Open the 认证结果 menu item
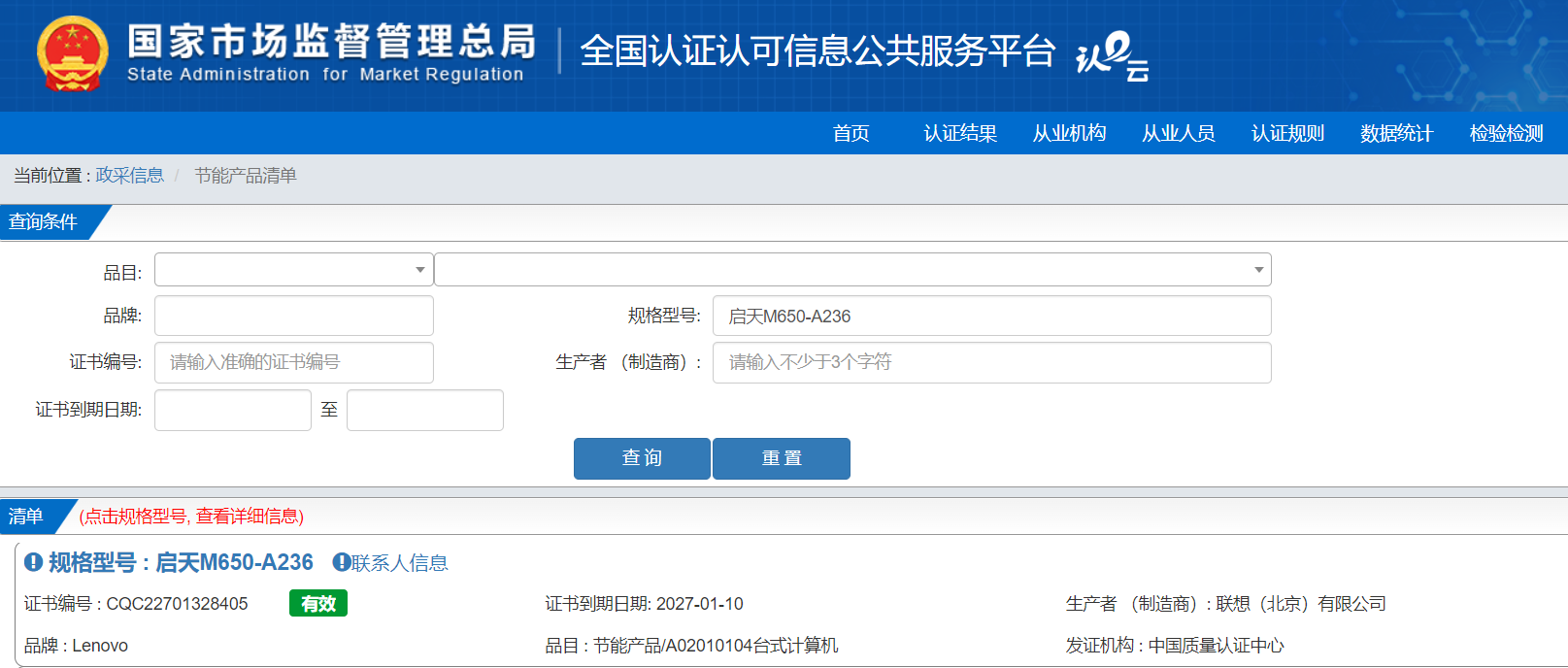 (x=960, y=133)
